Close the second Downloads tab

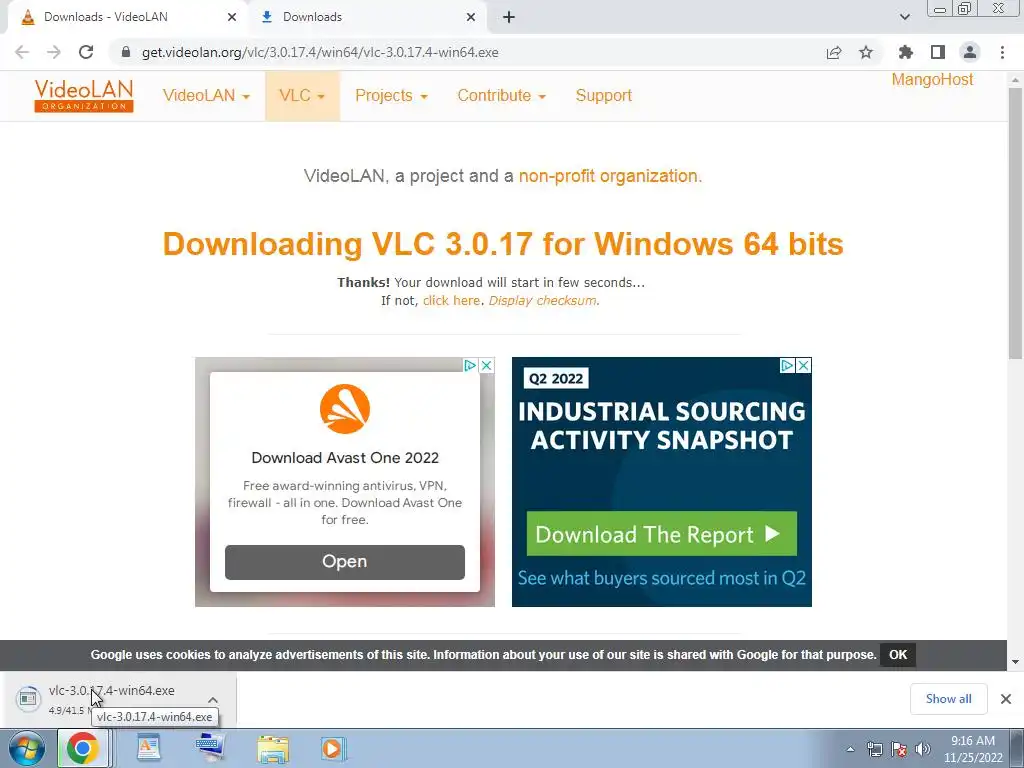pos(471,17)
